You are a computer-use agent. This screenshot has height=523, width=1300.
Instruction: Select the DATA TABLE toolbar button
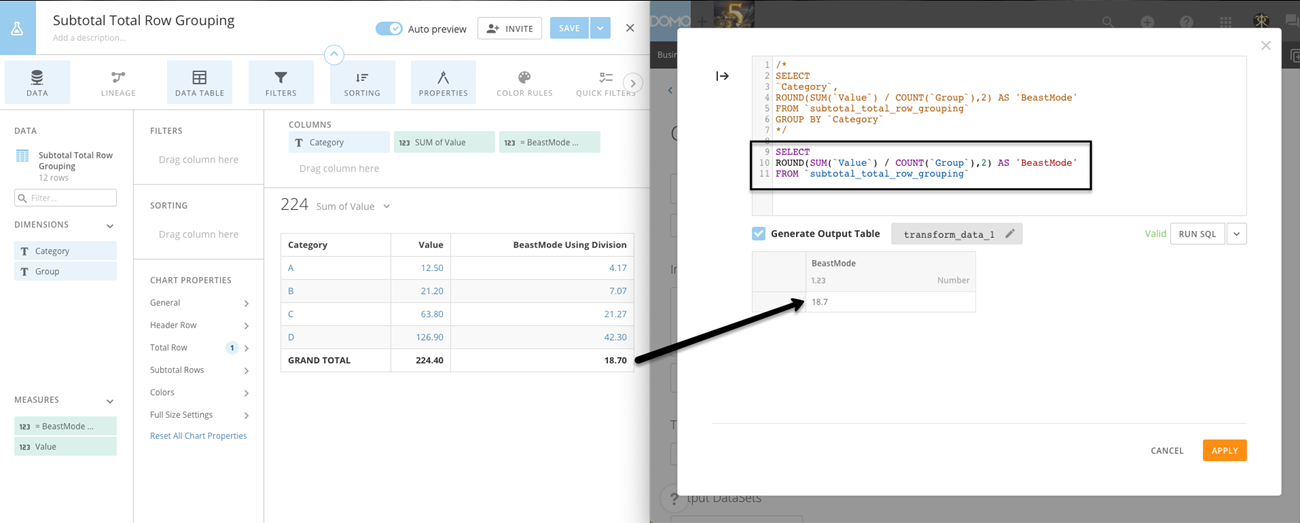199,82
